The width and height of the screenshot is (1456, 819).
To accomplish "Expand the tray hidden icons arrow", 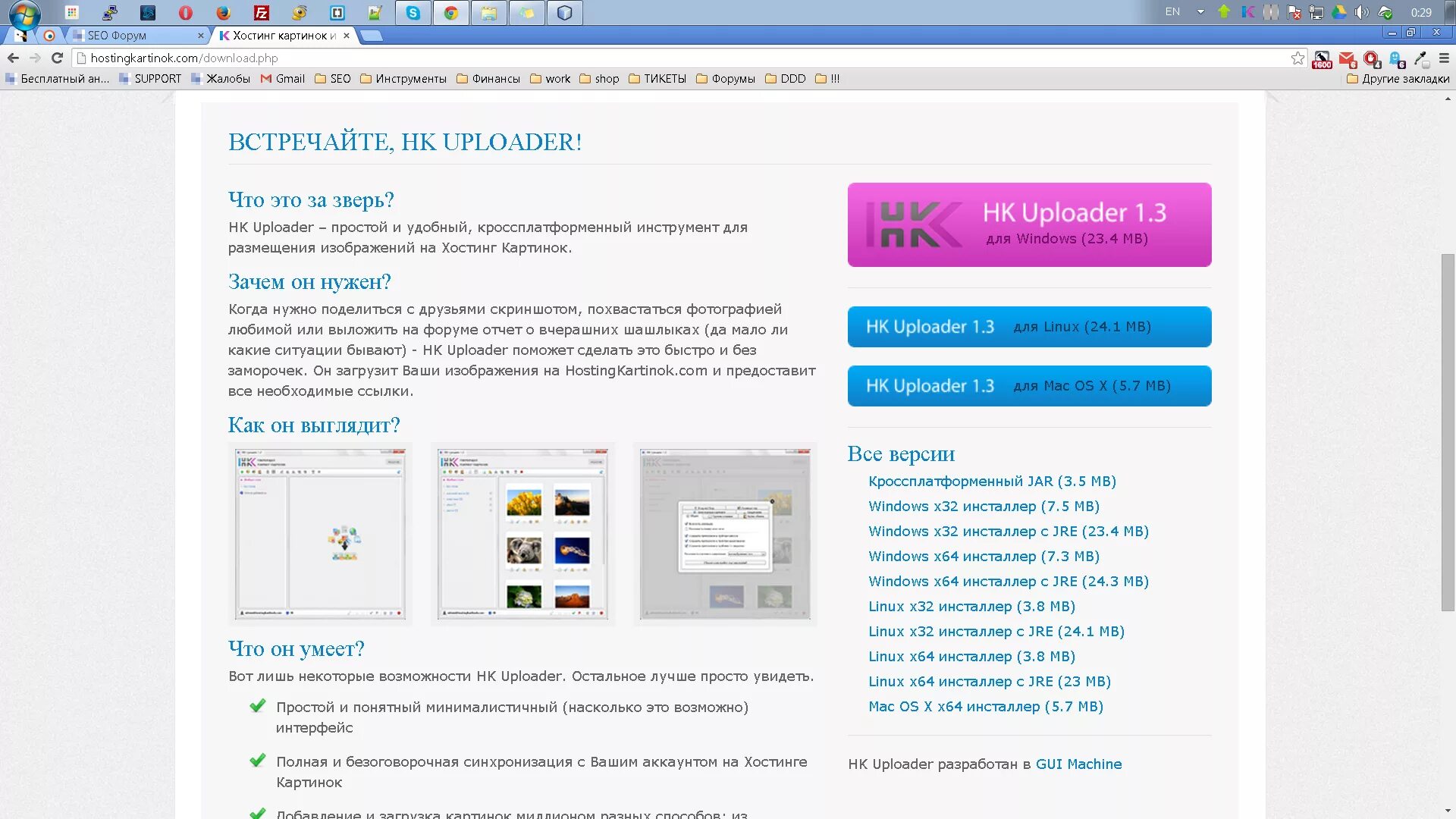I will coord(1200,12).
